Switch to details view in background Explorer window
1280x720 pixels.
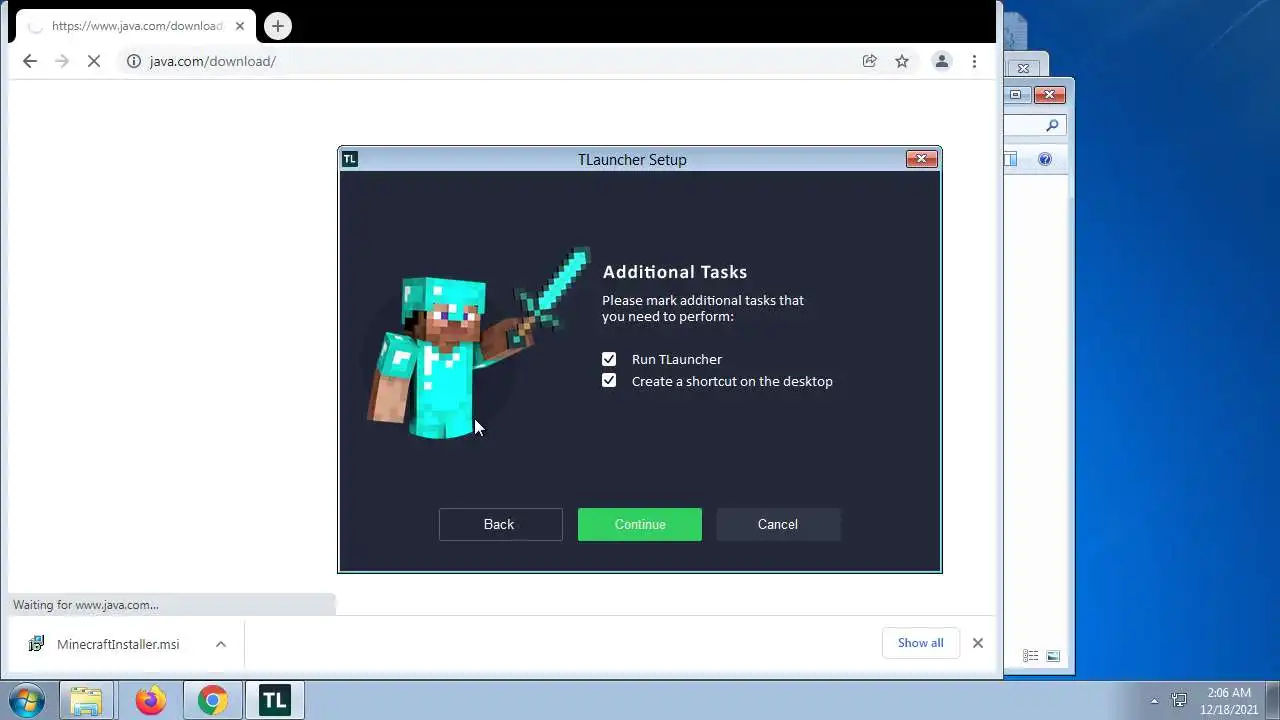click(x=1030, y=656)
